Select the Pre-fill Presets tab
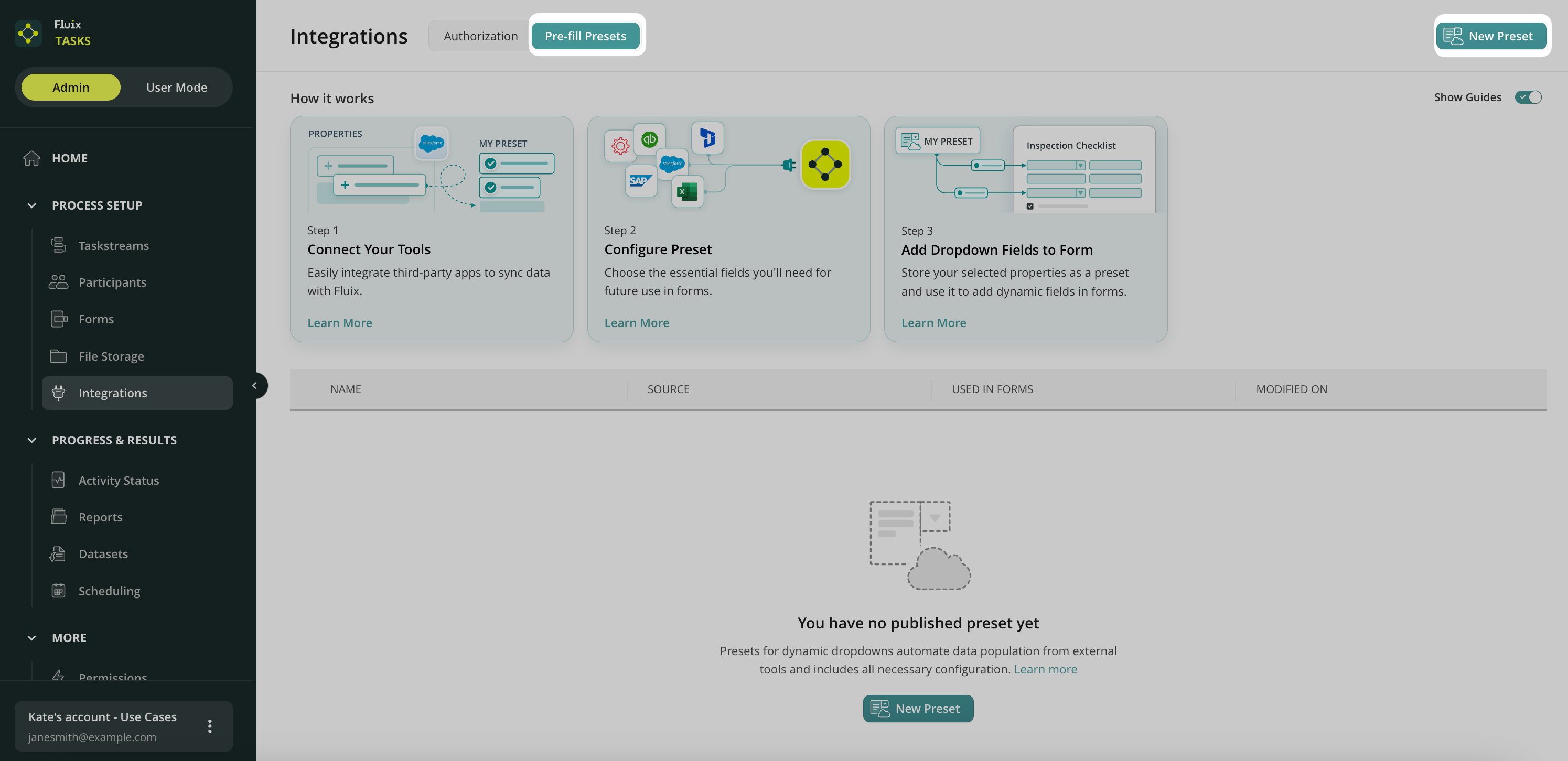This screenshot has height=761, width=1568. click(585, 36)
